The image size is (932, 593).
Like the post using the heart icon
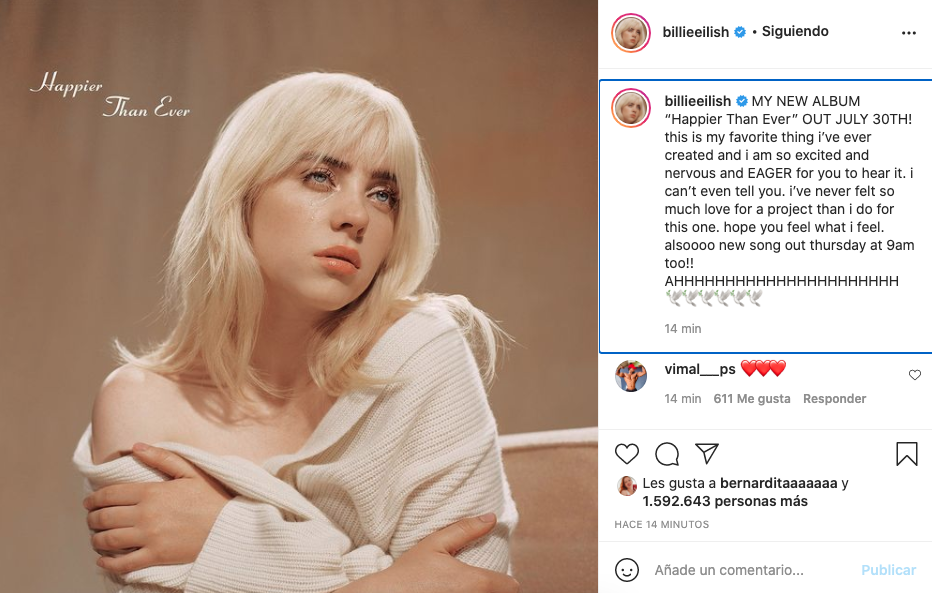626,453
